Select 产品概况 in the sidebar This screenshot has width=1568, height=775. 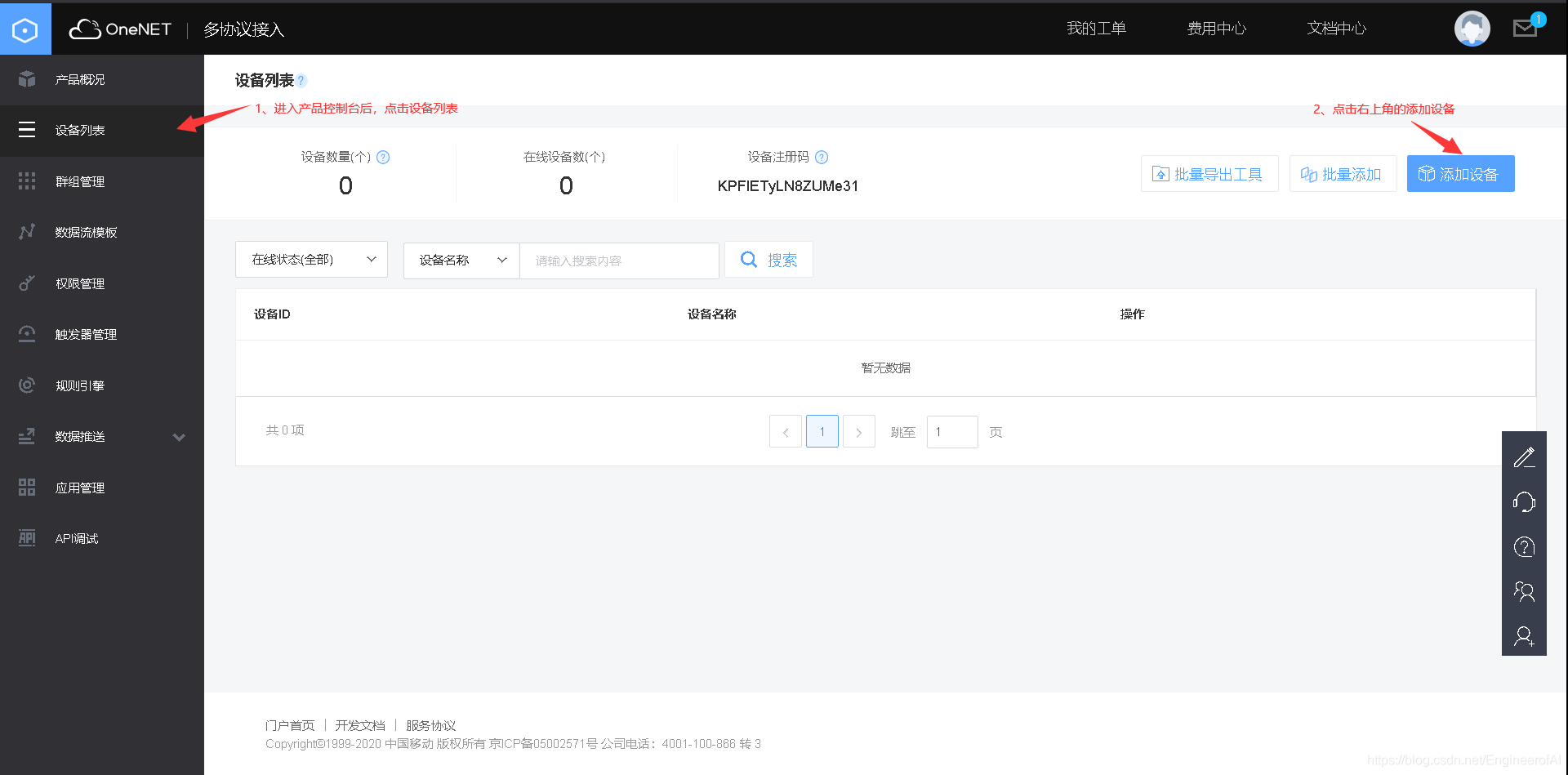click(x=79, y=79)
